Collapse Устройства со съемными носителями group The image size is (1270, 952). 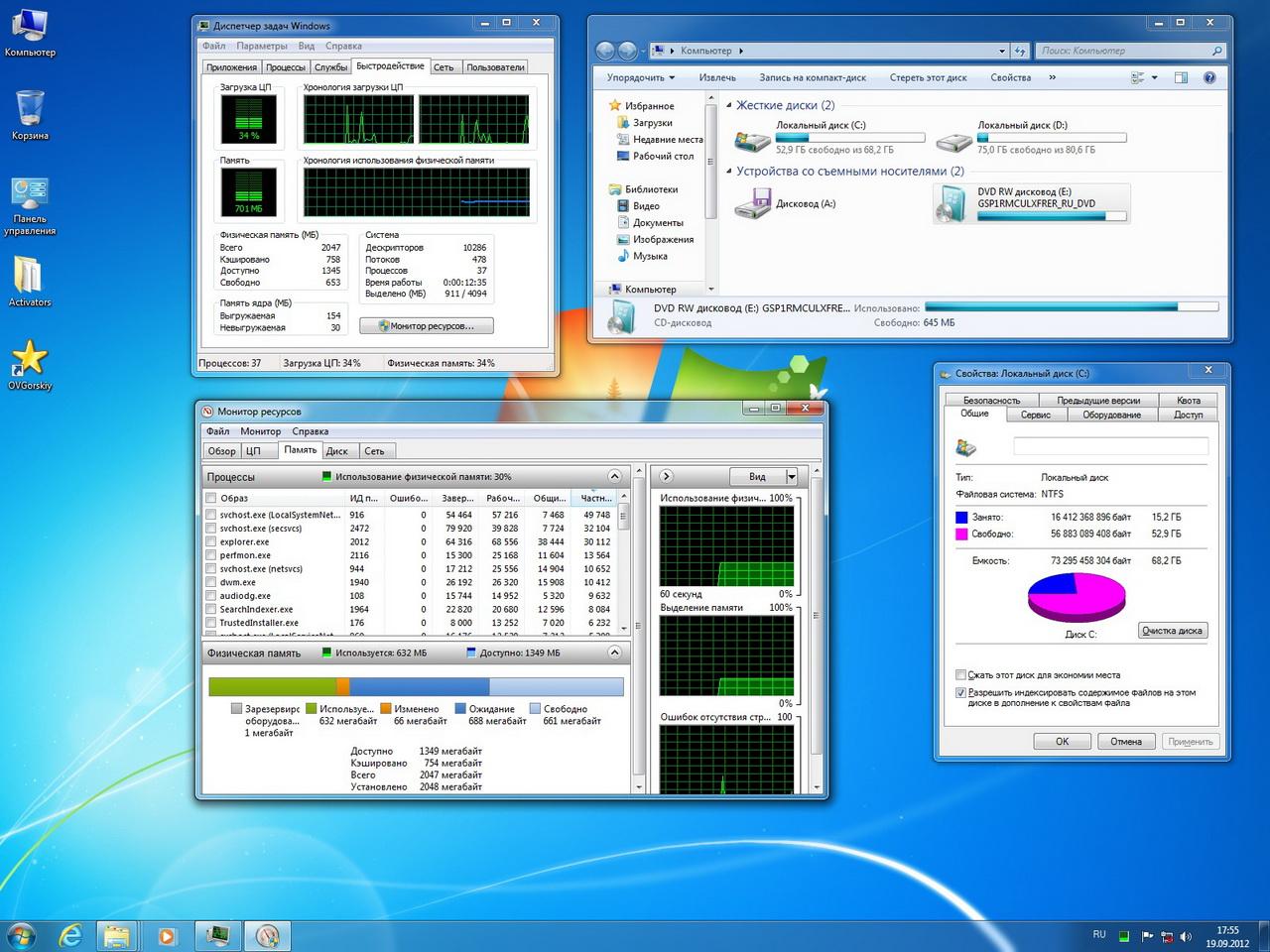click(729, 172)
